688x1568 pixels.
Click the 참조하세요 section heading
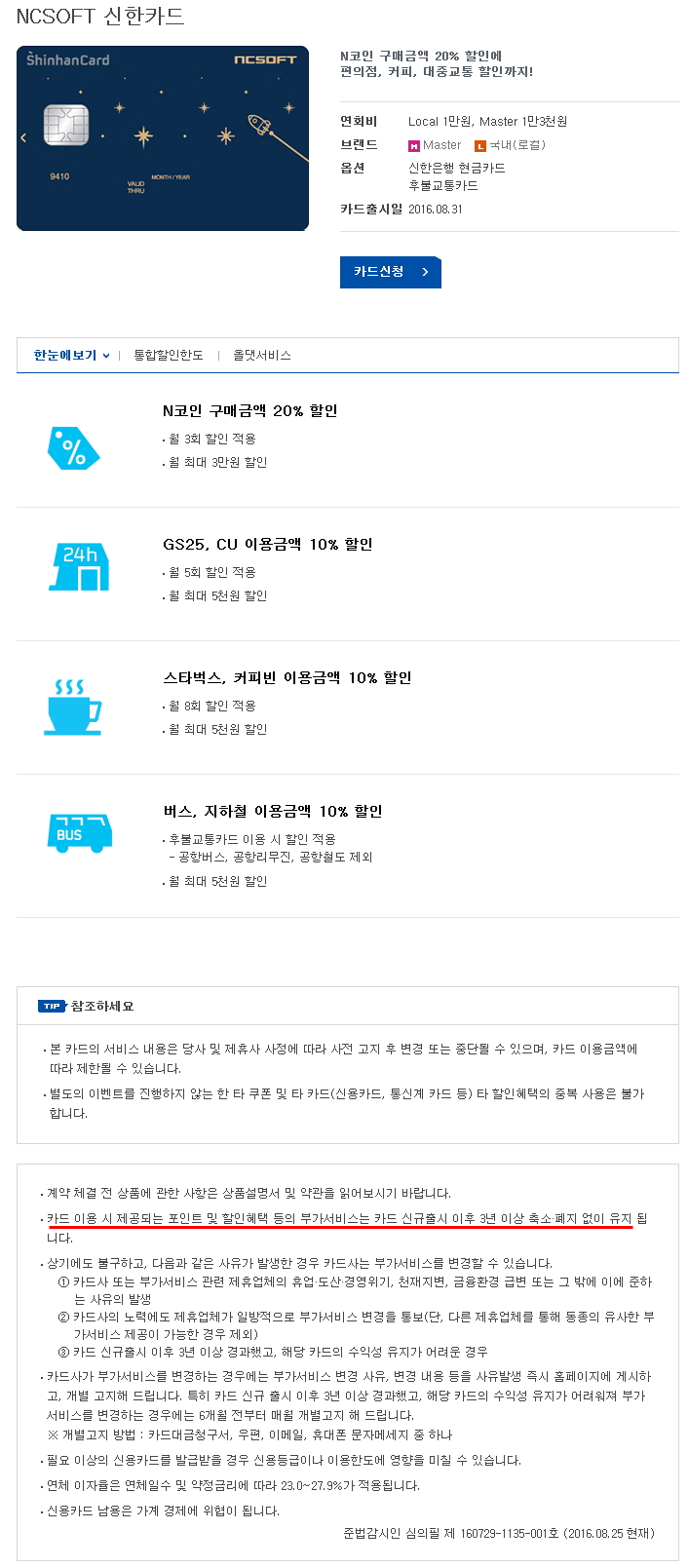[102, 1006]
